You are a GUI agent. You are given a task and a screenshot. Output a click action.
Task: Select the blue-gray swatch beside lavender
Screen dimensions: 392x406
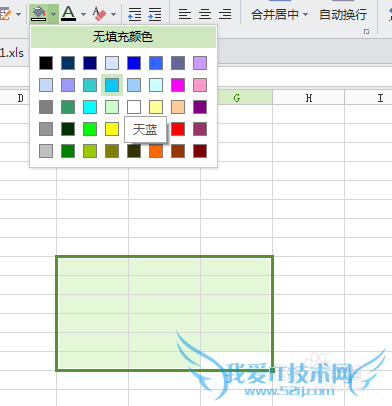click(178, 63)
